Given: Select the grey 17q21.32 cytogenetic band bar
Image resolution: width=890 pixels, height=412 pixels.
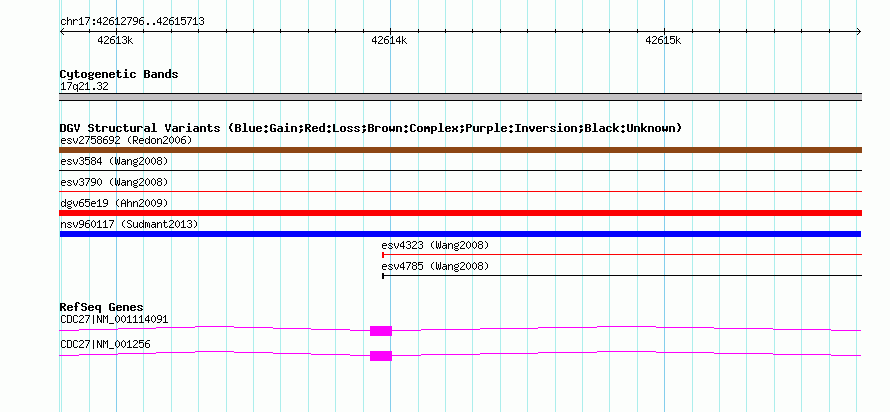Looking at the screenshot, I should pyautogui.click(x=460, y=97).
